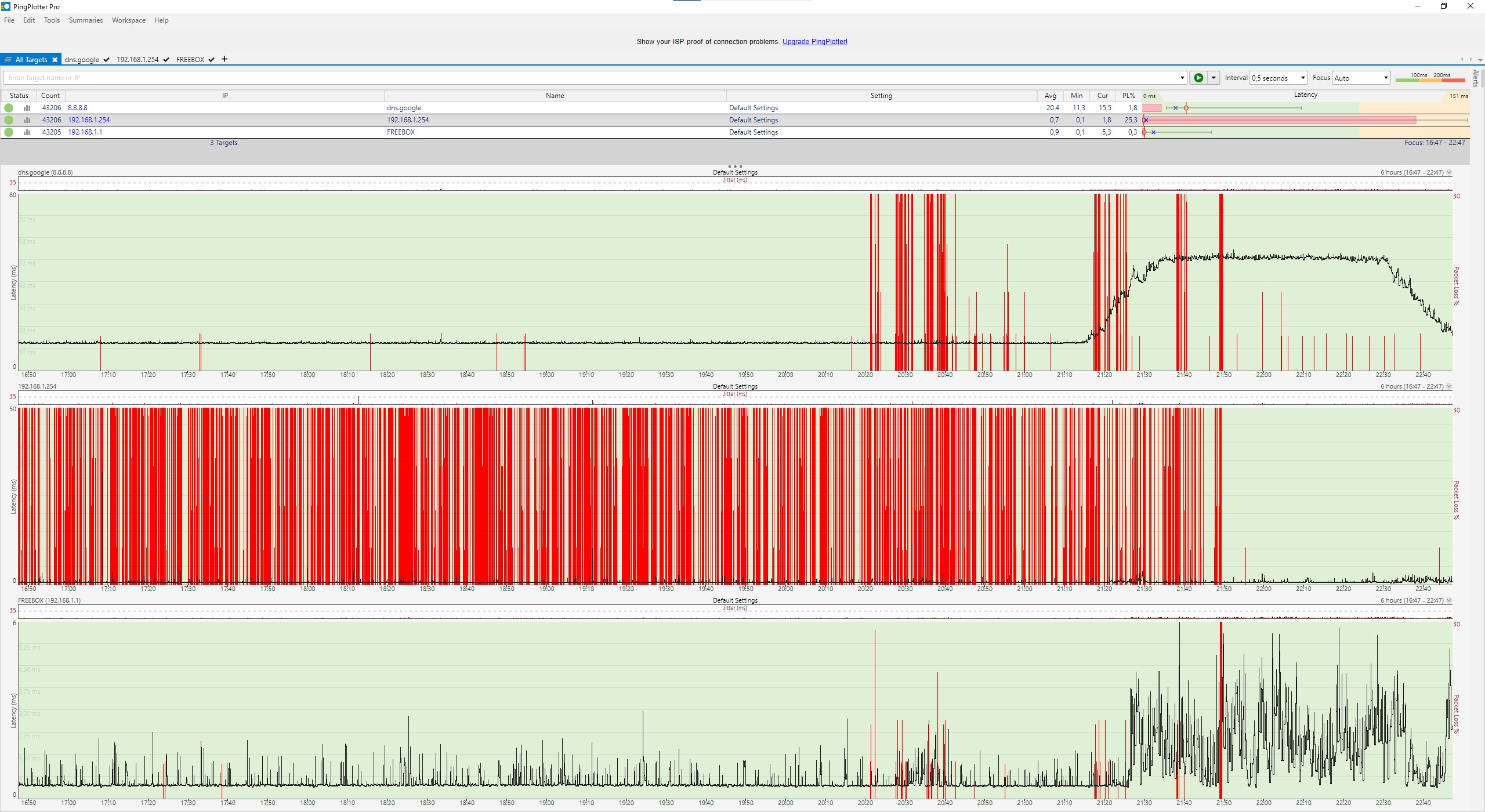Click the bar chart icon for 8.8.8.8

coord(27,108)
